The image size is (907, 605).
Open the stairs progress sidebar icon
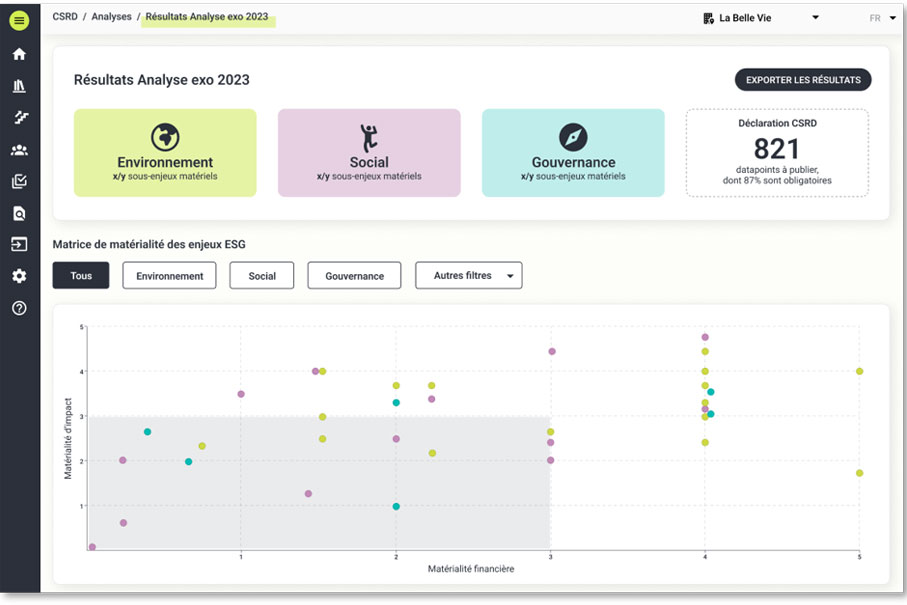point(20,117)
